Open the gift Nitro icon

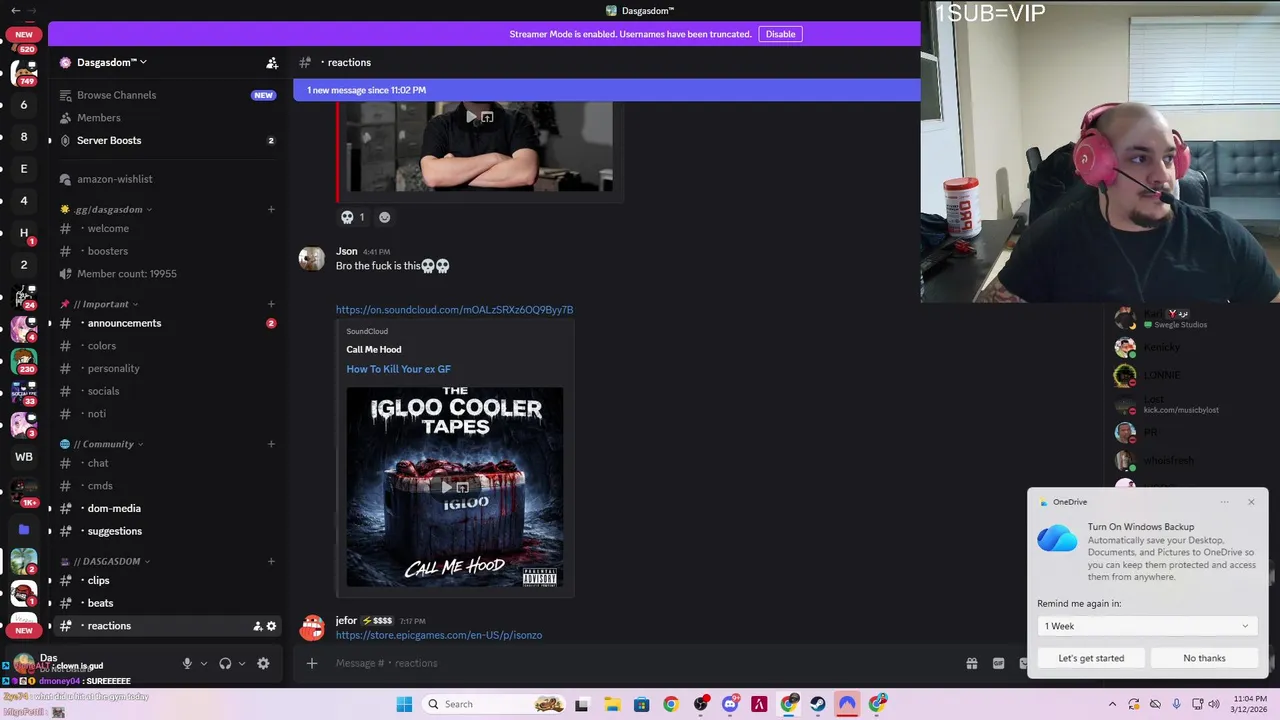(x=971, y=663)
